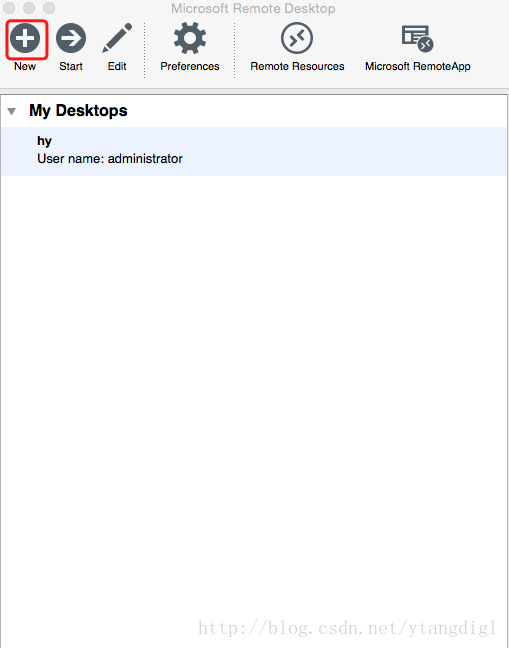Minimize the window with the middle button

tap(29, 8)
